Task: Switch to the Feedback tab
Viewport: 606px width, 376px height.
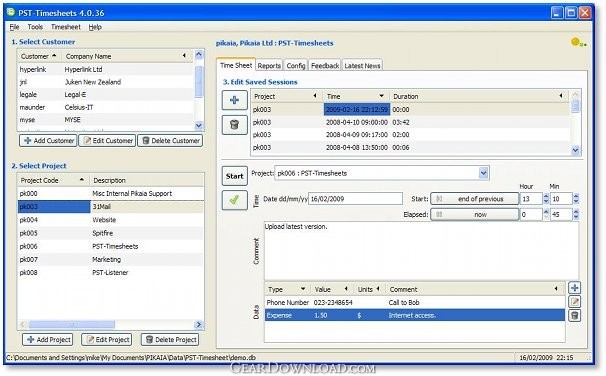Action: point(325,66)
